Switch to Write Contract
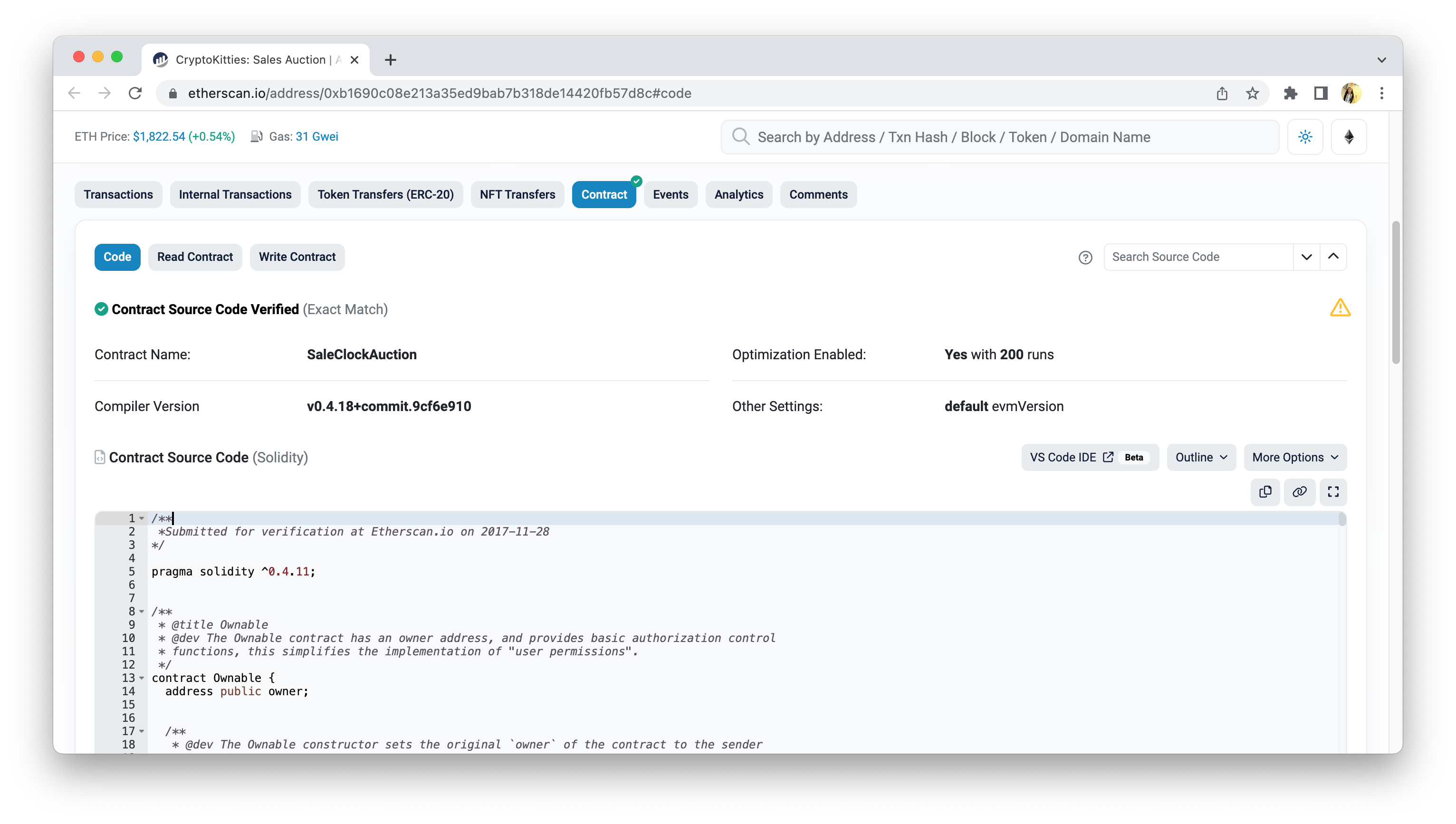This screenshot has width=1456, height=824. (x=297, y=257)
